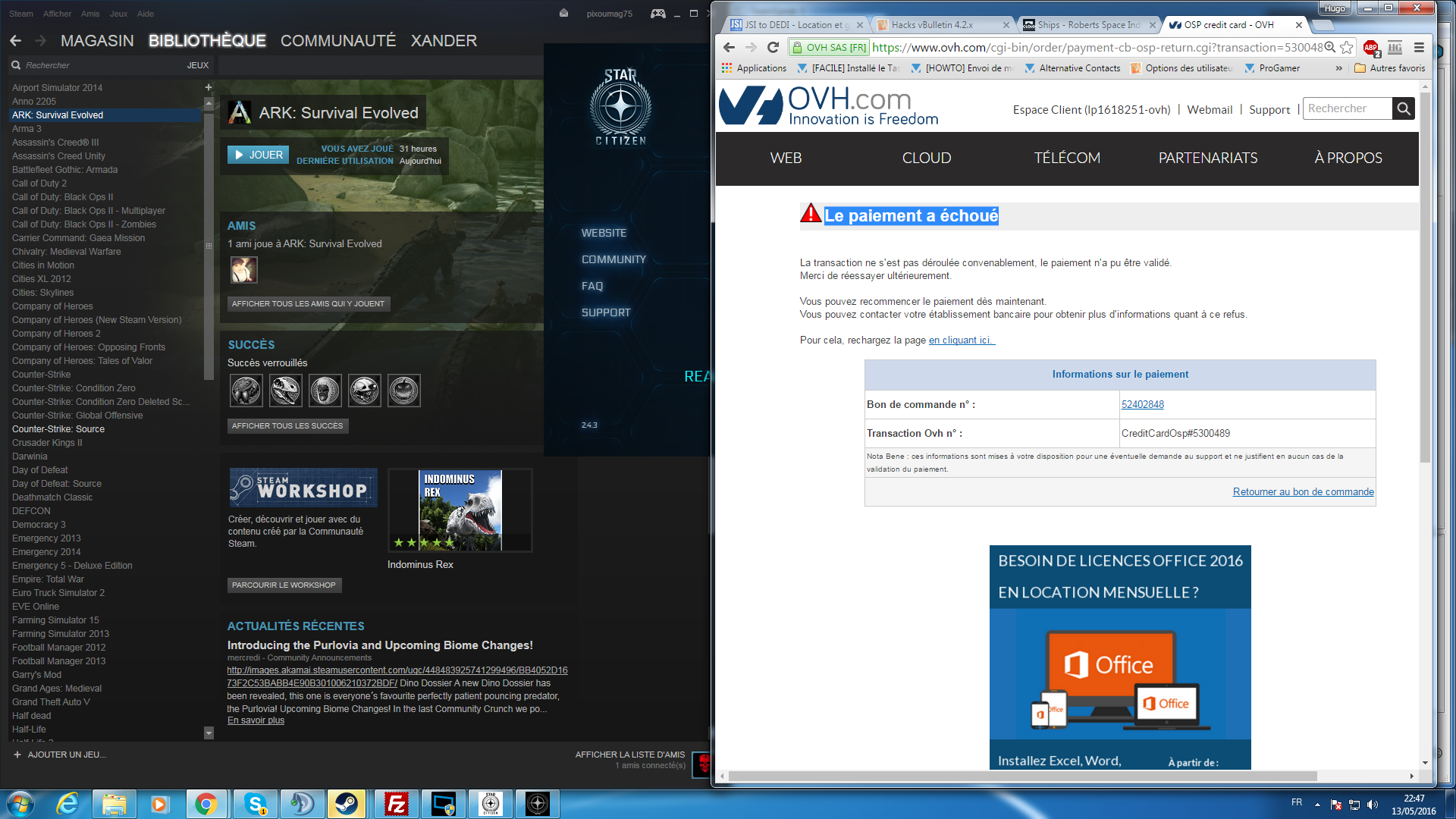Open Steam Workshop banner image
This screenshot has width=1456, height=819.
(303, 488)
